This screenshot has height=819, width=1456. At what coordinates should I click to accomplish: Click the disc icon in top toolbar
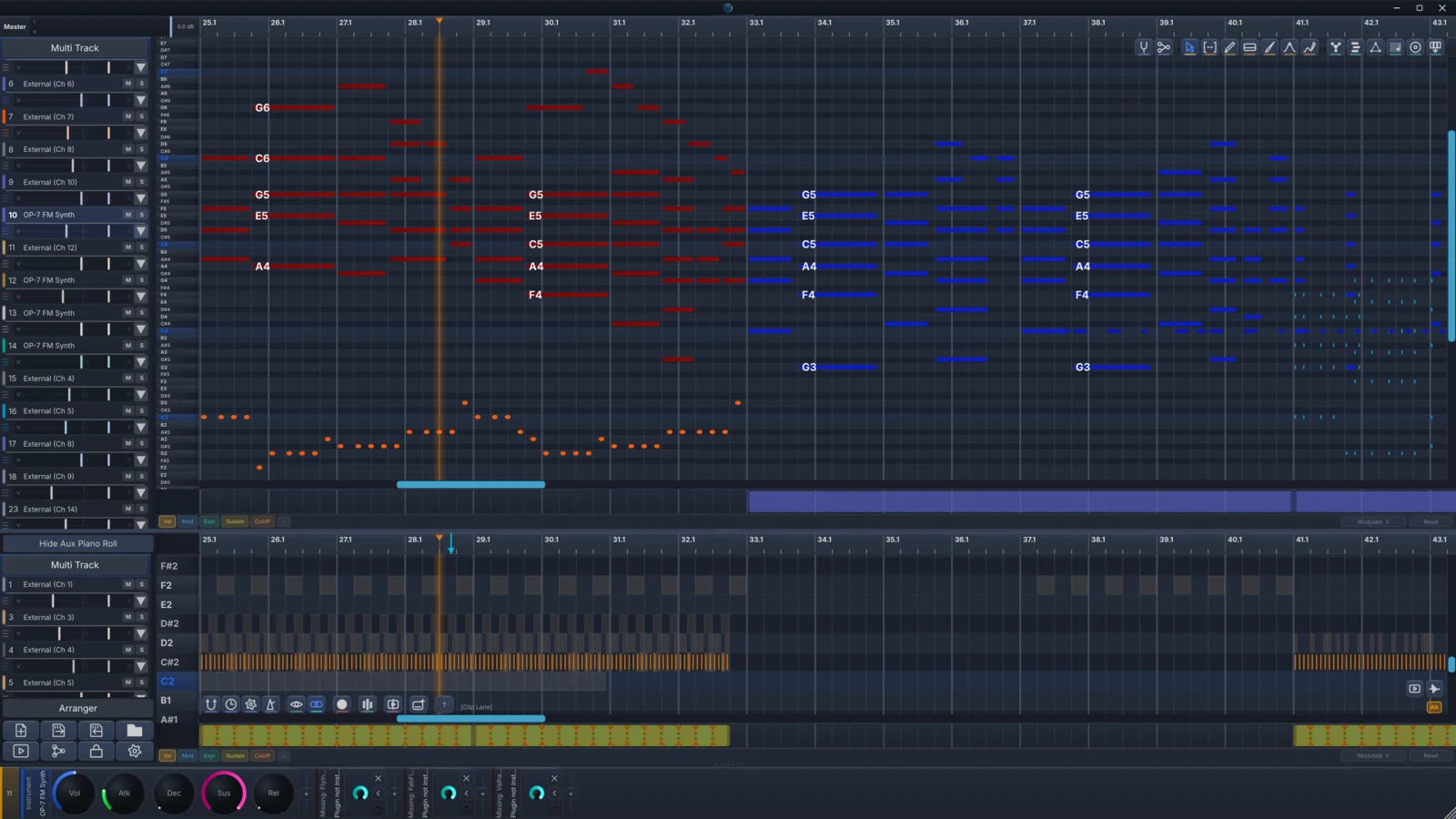tap(1415, 47)
